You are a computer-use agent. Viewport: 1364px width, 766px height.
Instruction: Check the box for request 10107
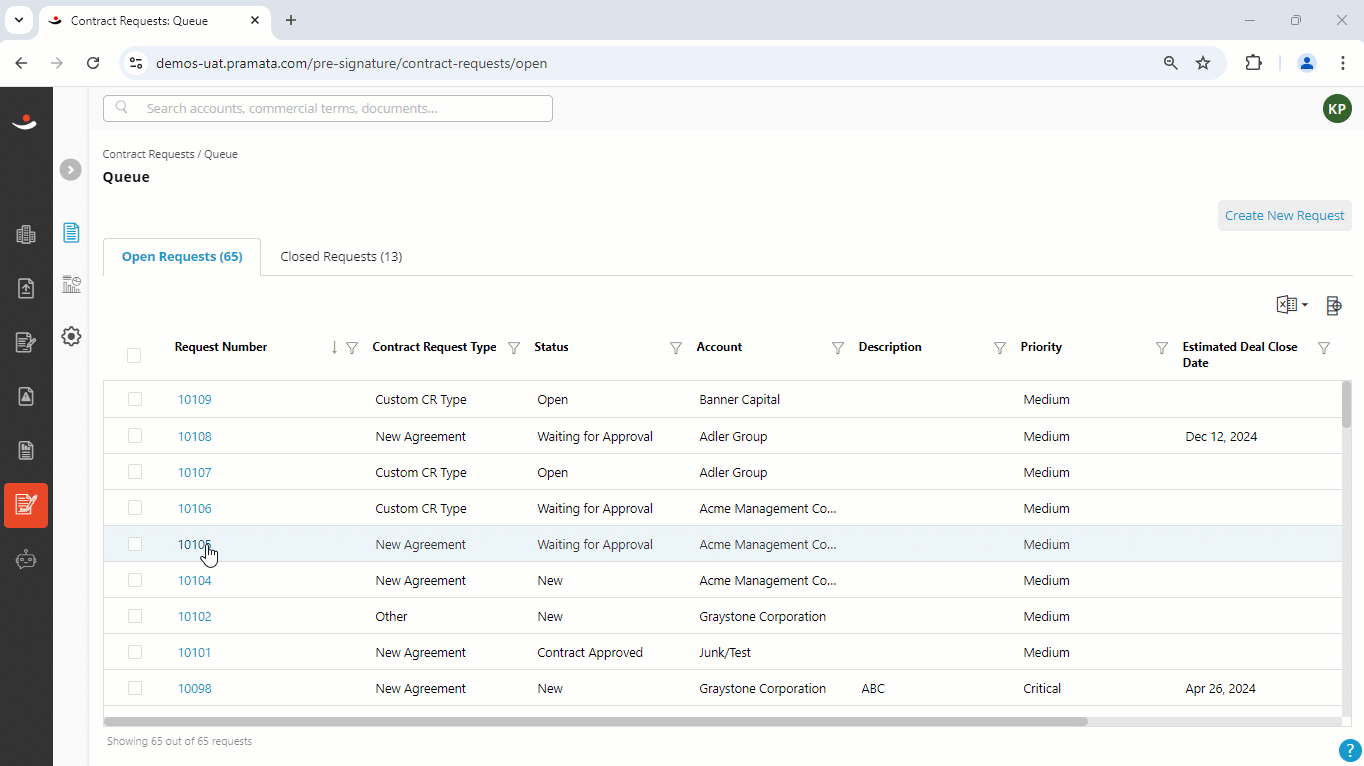(x=135, y=471)
